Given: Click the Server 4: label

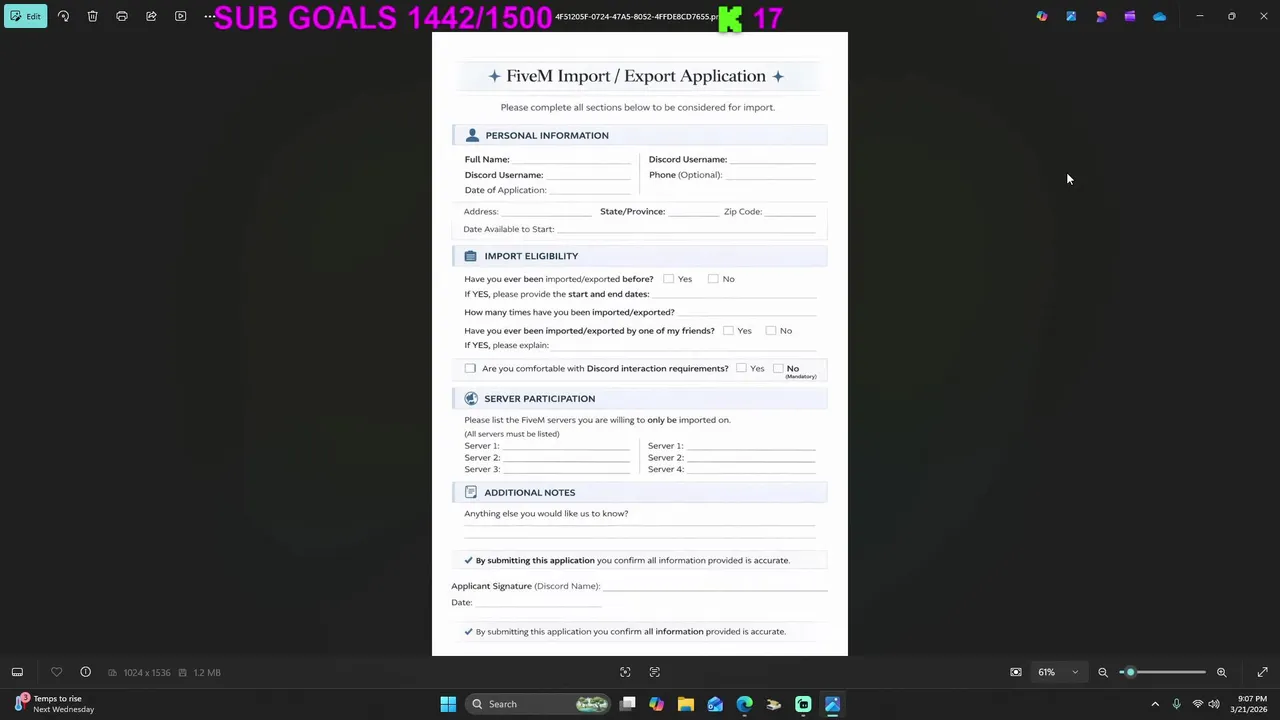Looking at the screenshot, I should coord(666,469).
